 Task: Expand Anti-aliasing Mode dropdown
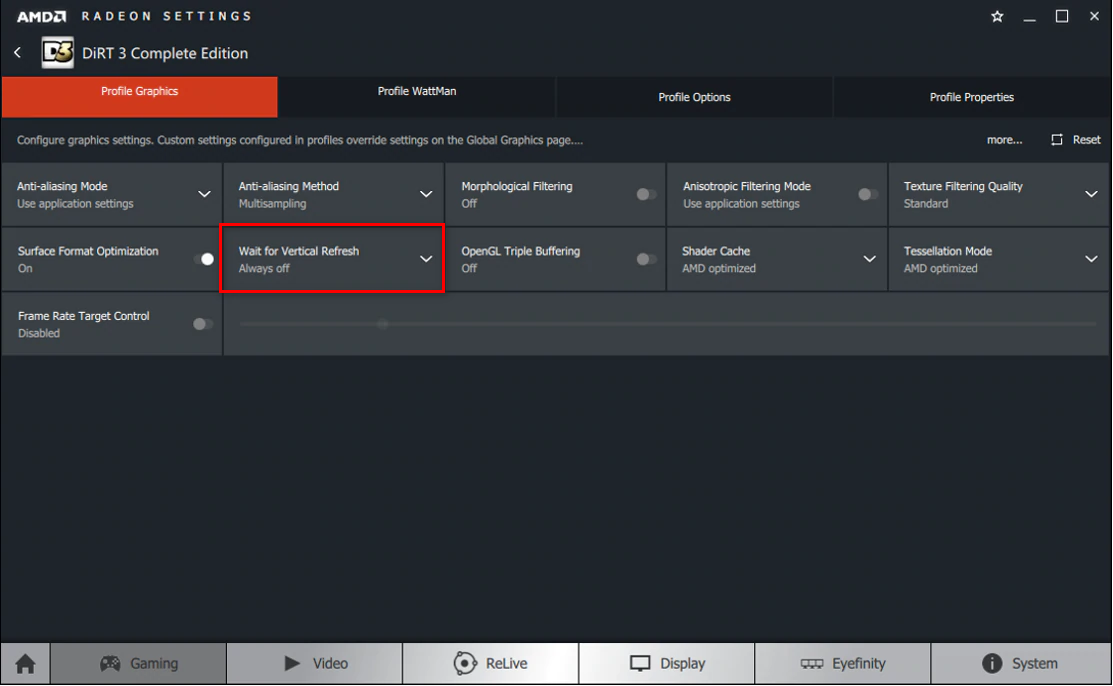pos(204,194)
